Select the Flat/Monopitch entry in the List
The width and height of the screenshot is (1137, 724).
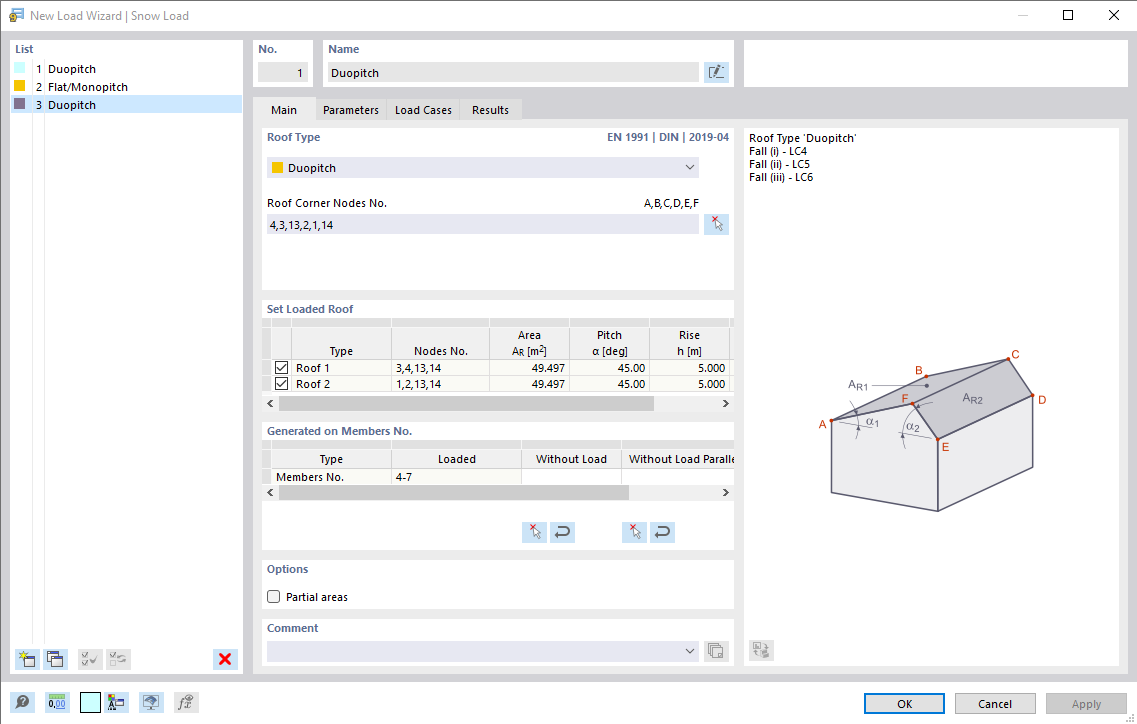click(88, 86)
